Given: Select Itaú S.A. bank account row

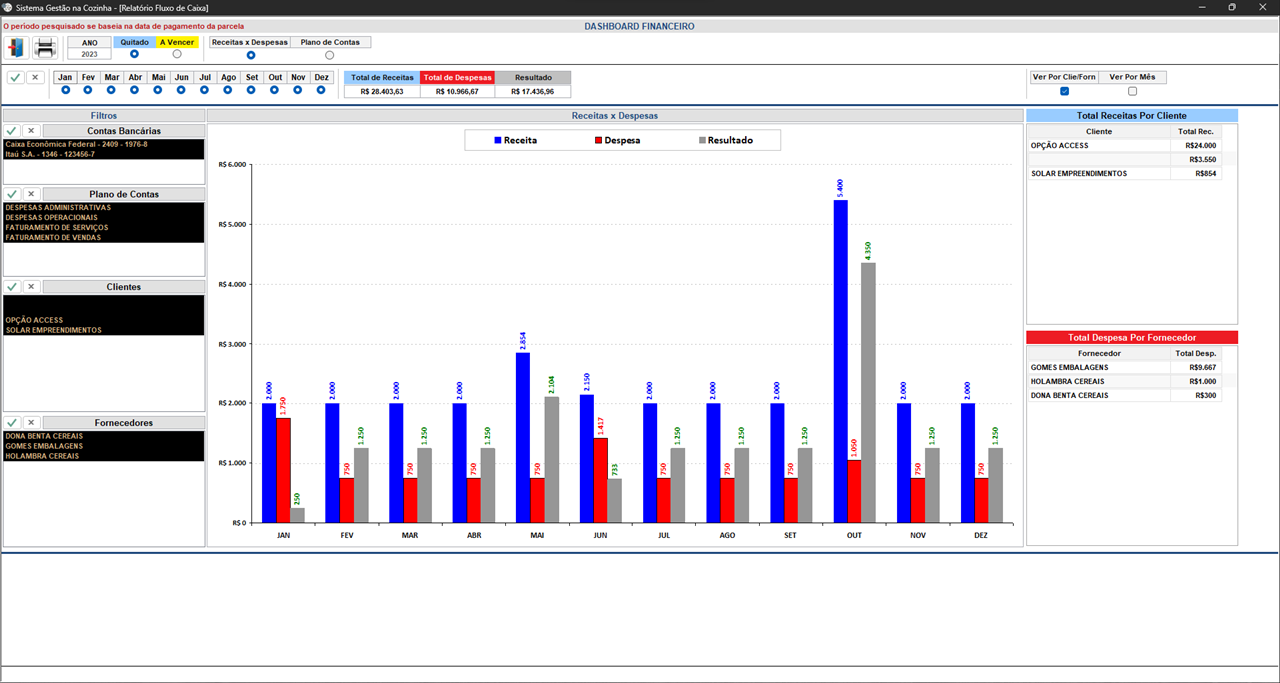Looking at the screenshot, I should (x=104, y=154).
